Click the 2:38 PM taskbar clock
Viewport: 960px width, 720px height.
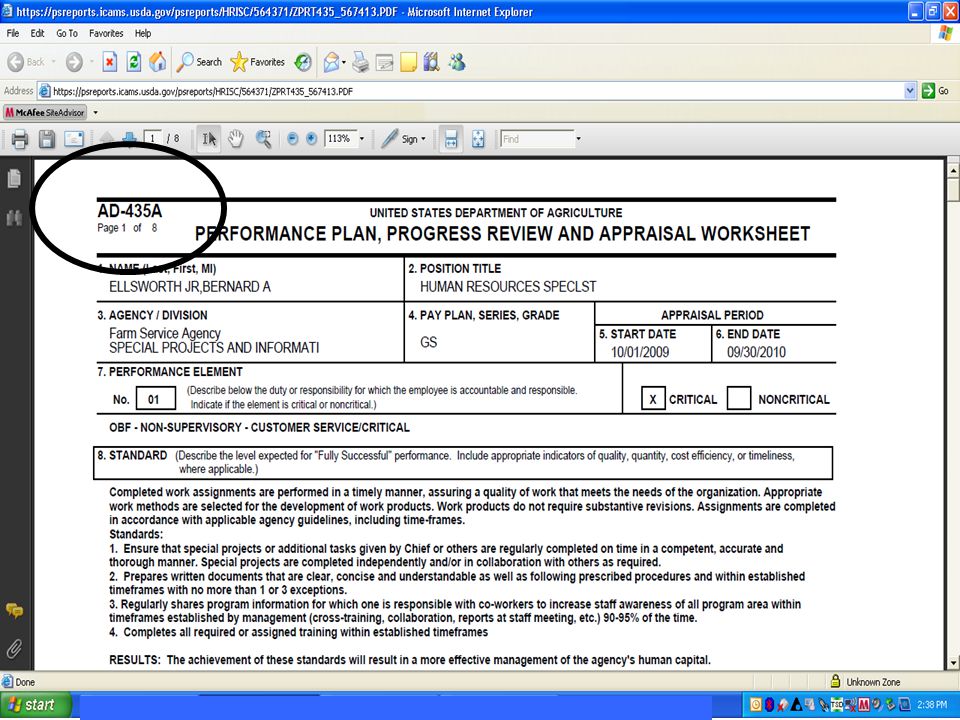click(932, 705)
